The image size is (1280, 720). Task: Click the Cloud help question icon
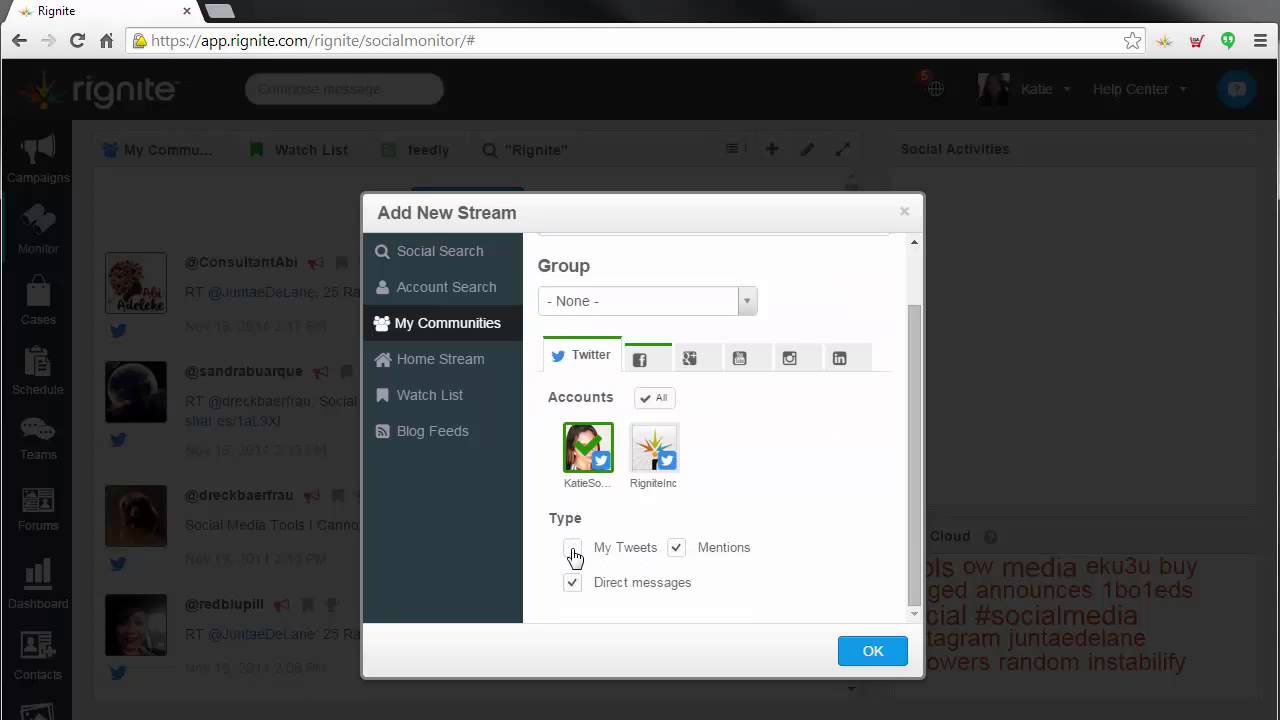(x=990, y=537)
